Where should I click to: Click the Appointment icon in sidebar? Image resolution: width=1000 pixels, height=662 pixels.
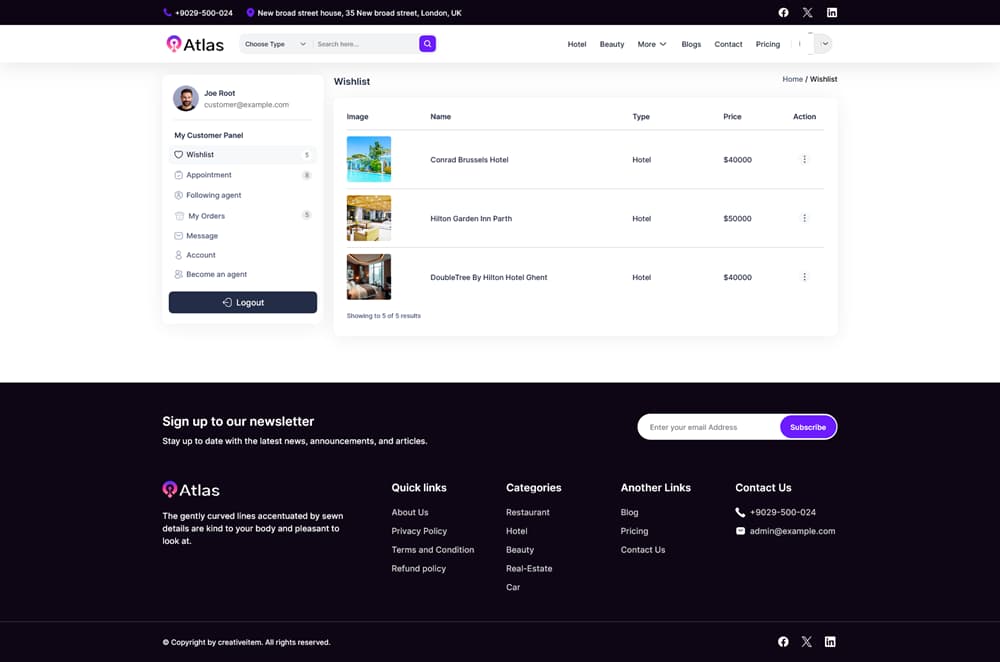[179, 175]
